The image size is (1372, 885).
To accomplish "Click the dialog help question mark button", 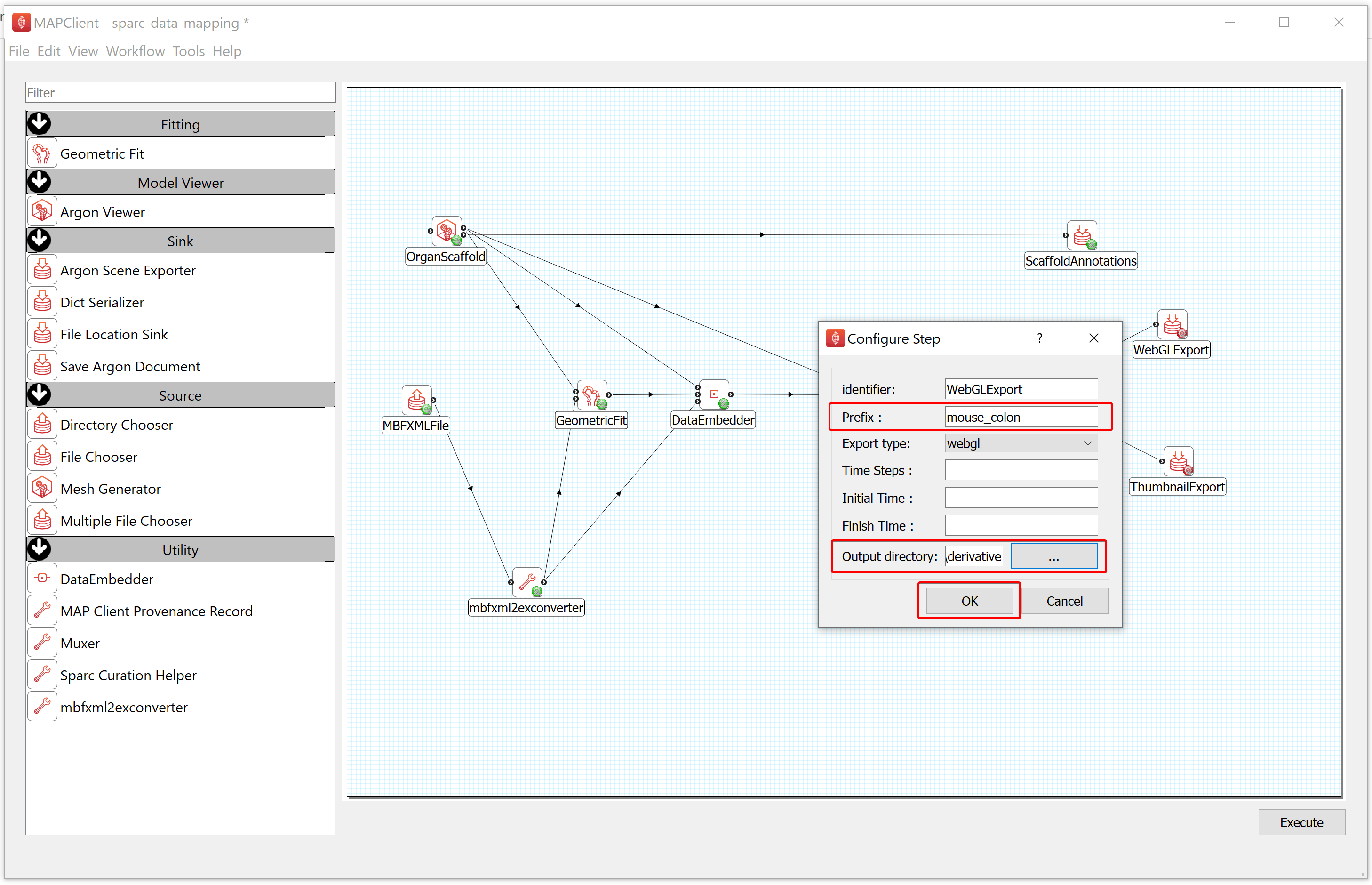I will click(1039, 338).
